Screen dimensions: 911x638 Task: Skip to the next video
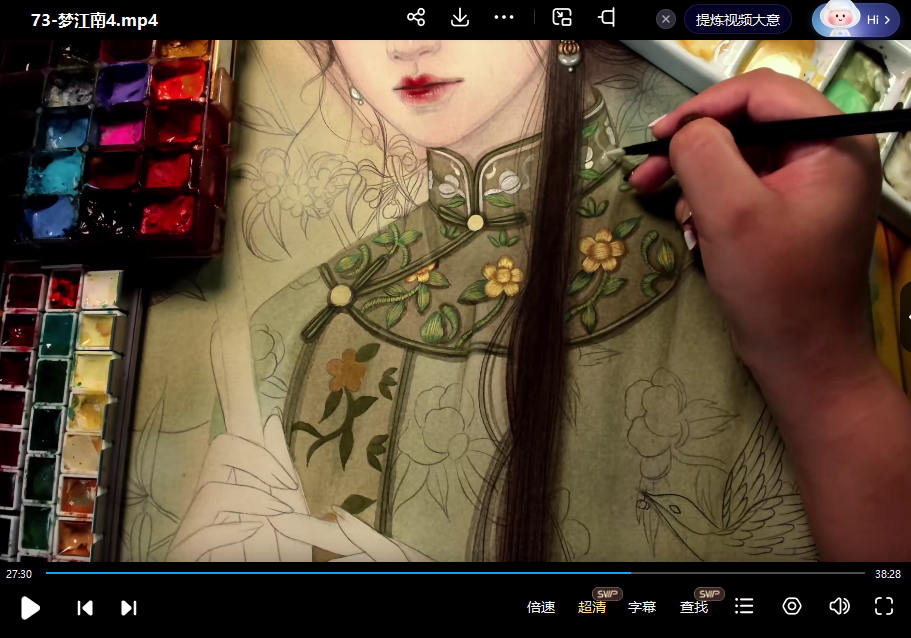128,607
